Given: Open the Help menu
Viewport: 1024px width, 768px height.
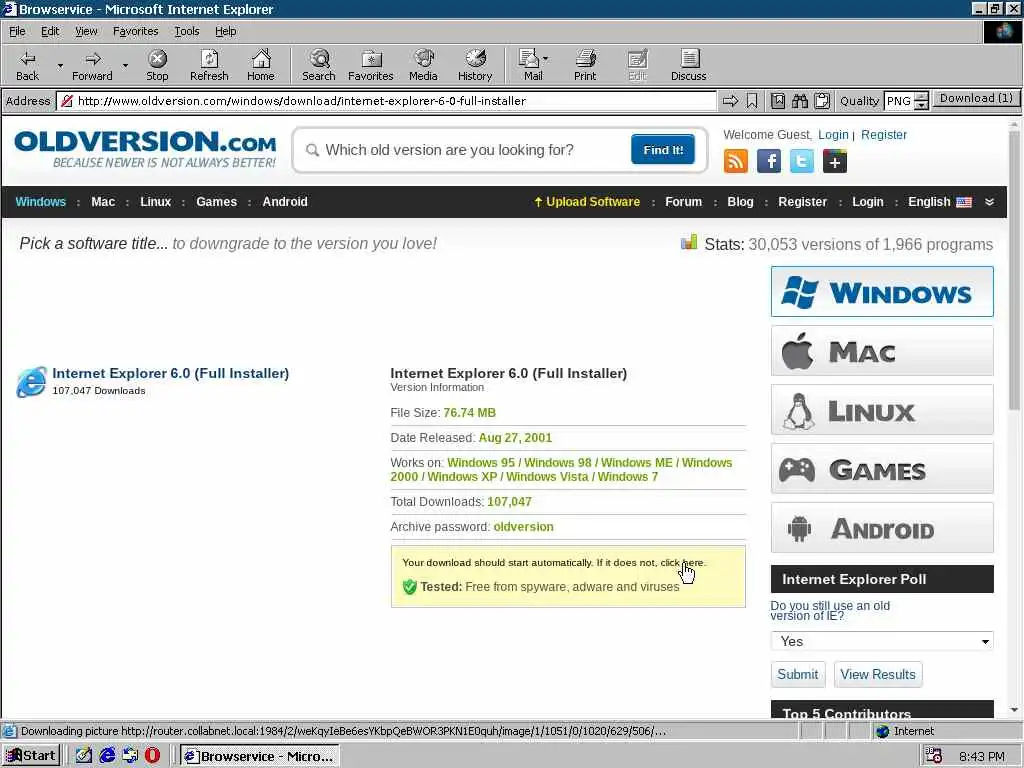Looking at the screenshot, I should click(225, 31).
